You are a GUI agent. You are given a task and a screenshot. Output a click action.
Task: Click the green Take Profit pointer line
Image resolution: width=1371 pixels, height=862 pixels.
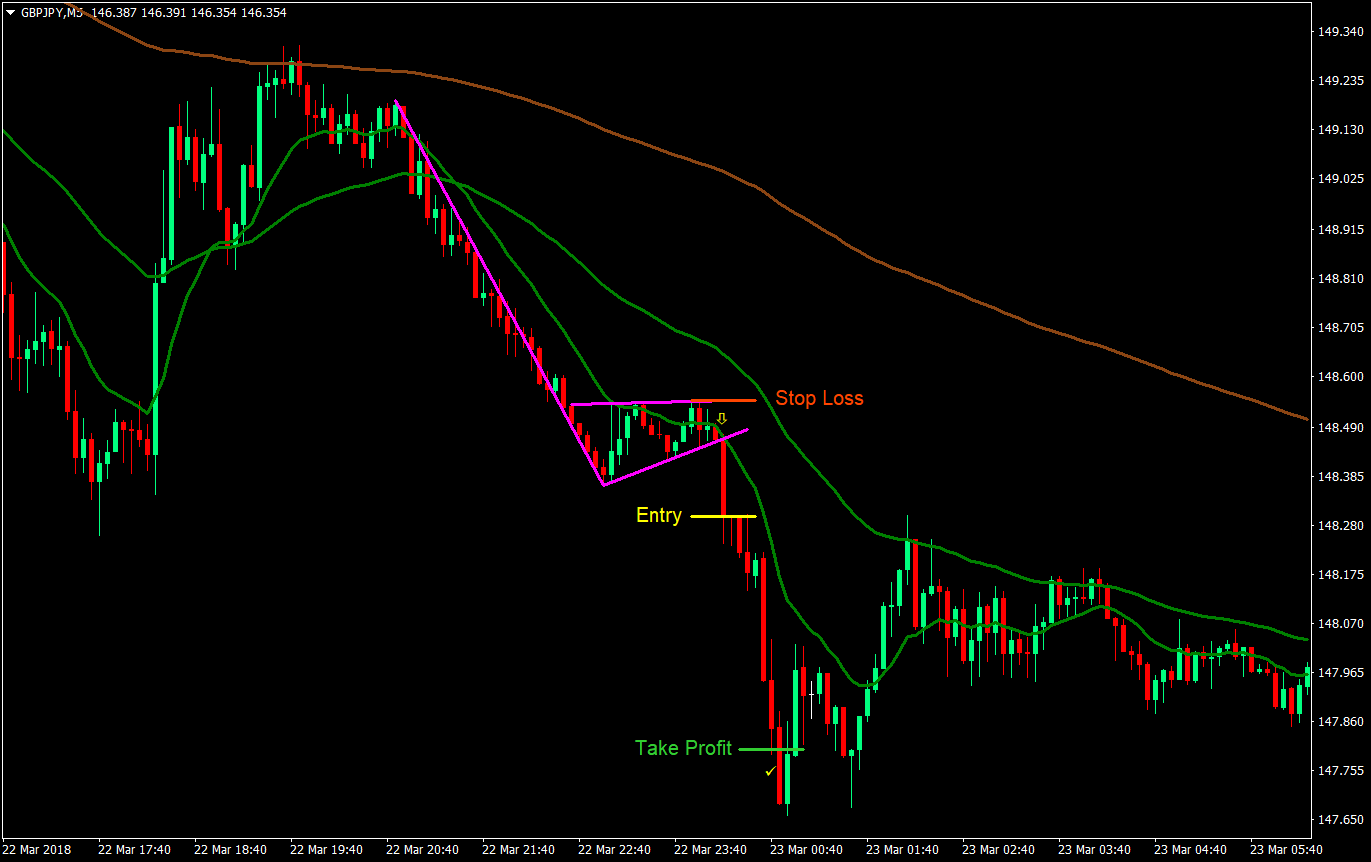(x=770, y=748)
